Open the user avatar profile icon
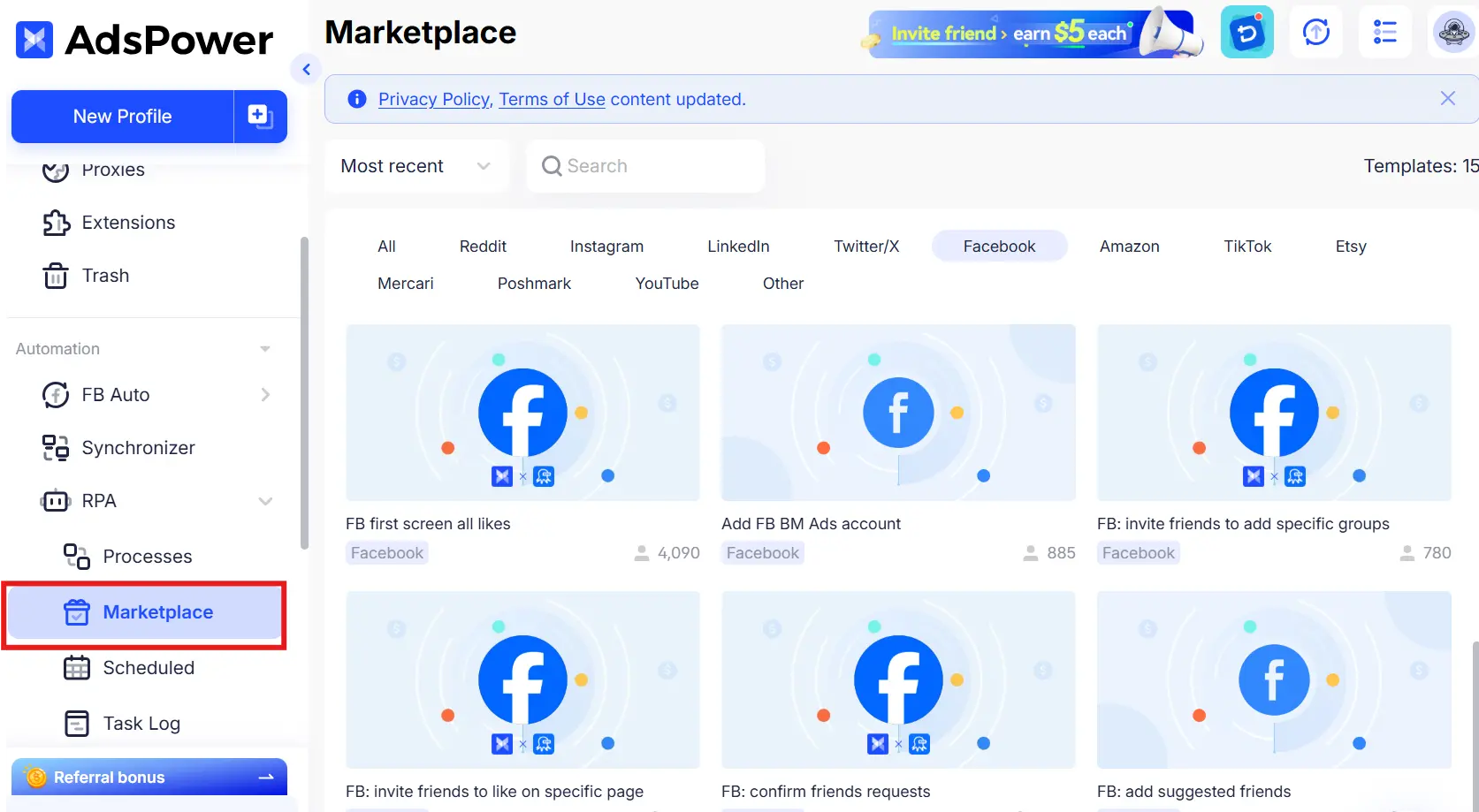 click(x=1453, y=33)
